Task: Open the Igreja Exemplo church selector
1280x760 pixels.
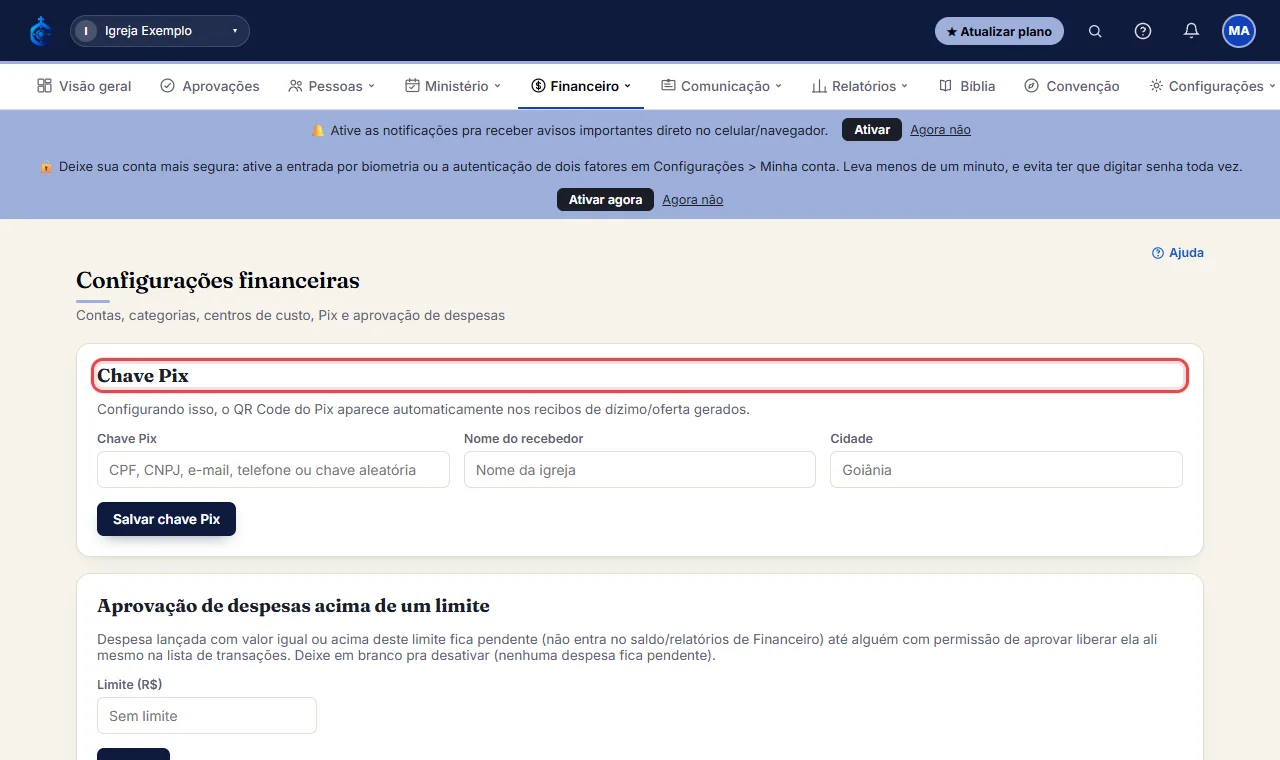Action: coord(160,31)
